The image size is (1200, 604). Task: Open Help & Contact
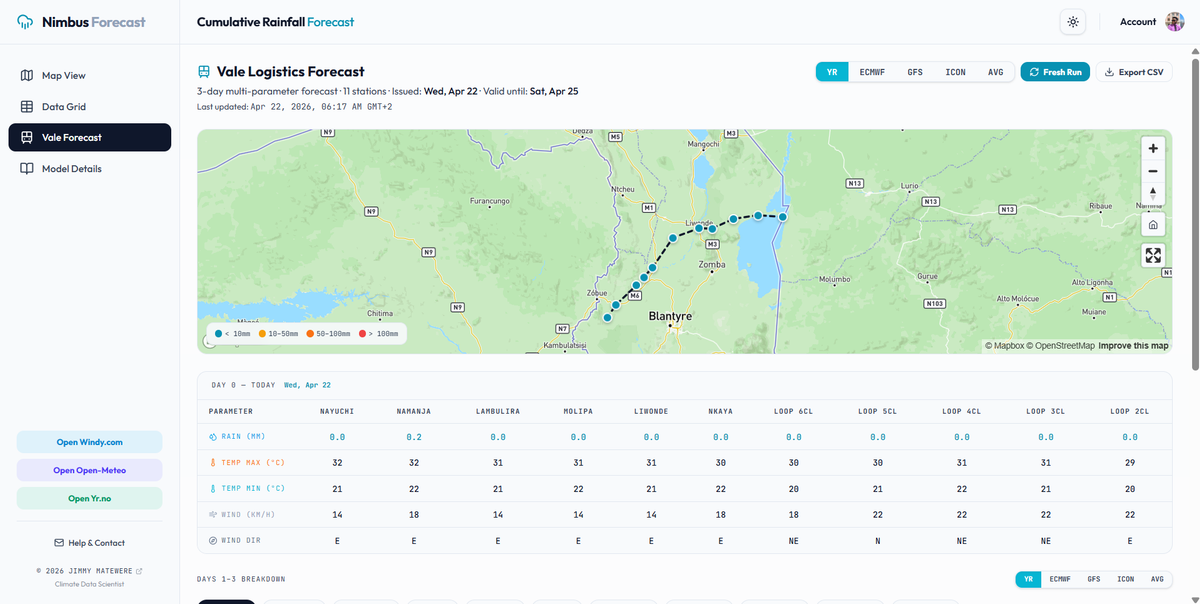click(x=89, y=543)
